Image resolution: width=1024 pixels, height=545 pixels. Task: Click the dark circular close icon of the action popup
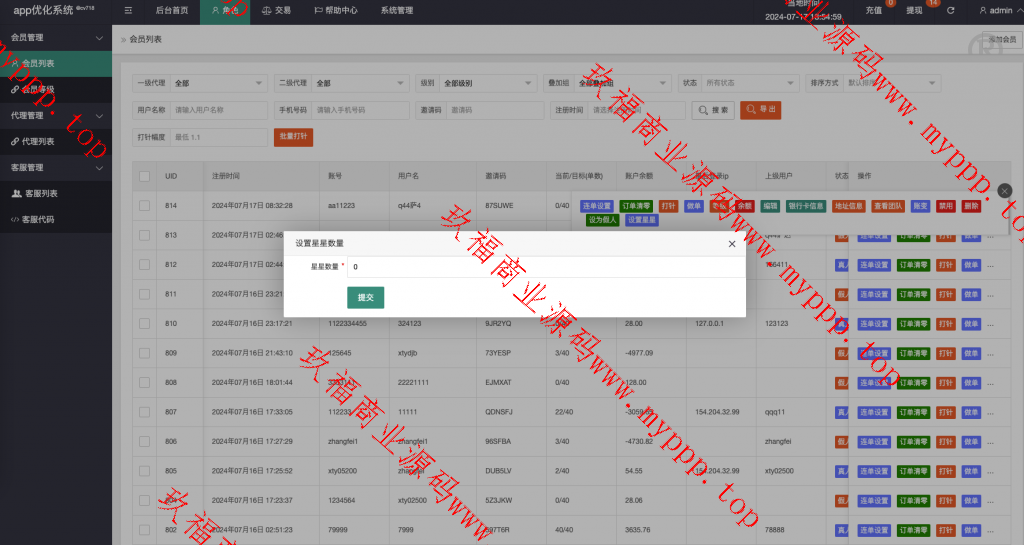point(1005,190)
